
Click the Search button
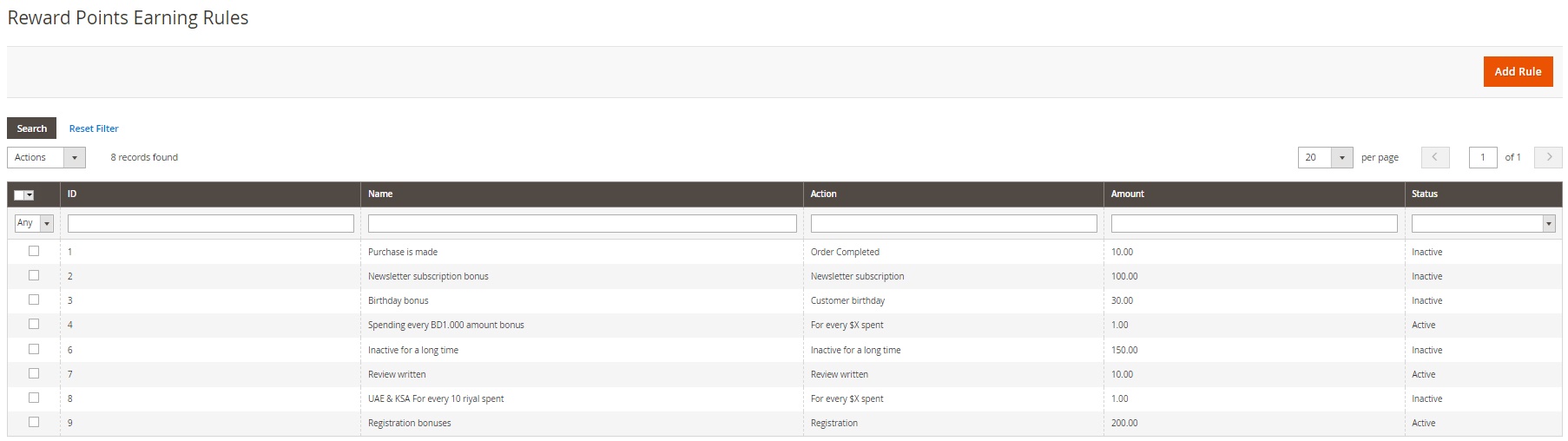(x=32, y=128)
